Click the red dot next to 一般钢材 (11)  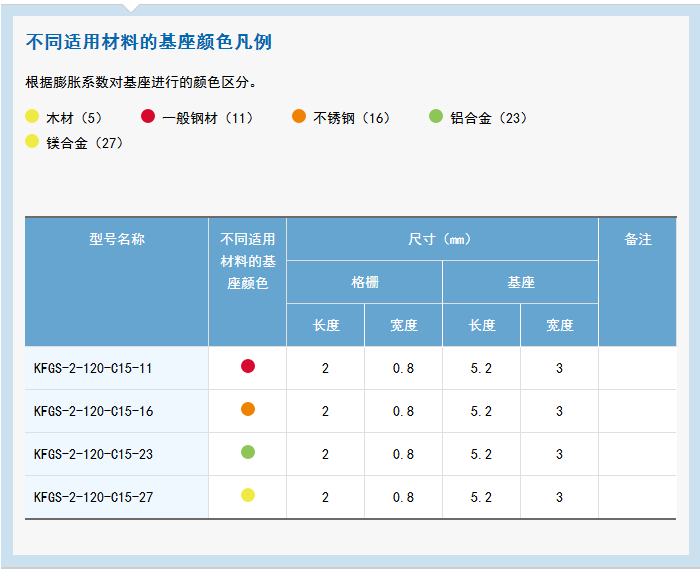pyautogui.click(x=148, y=116)
